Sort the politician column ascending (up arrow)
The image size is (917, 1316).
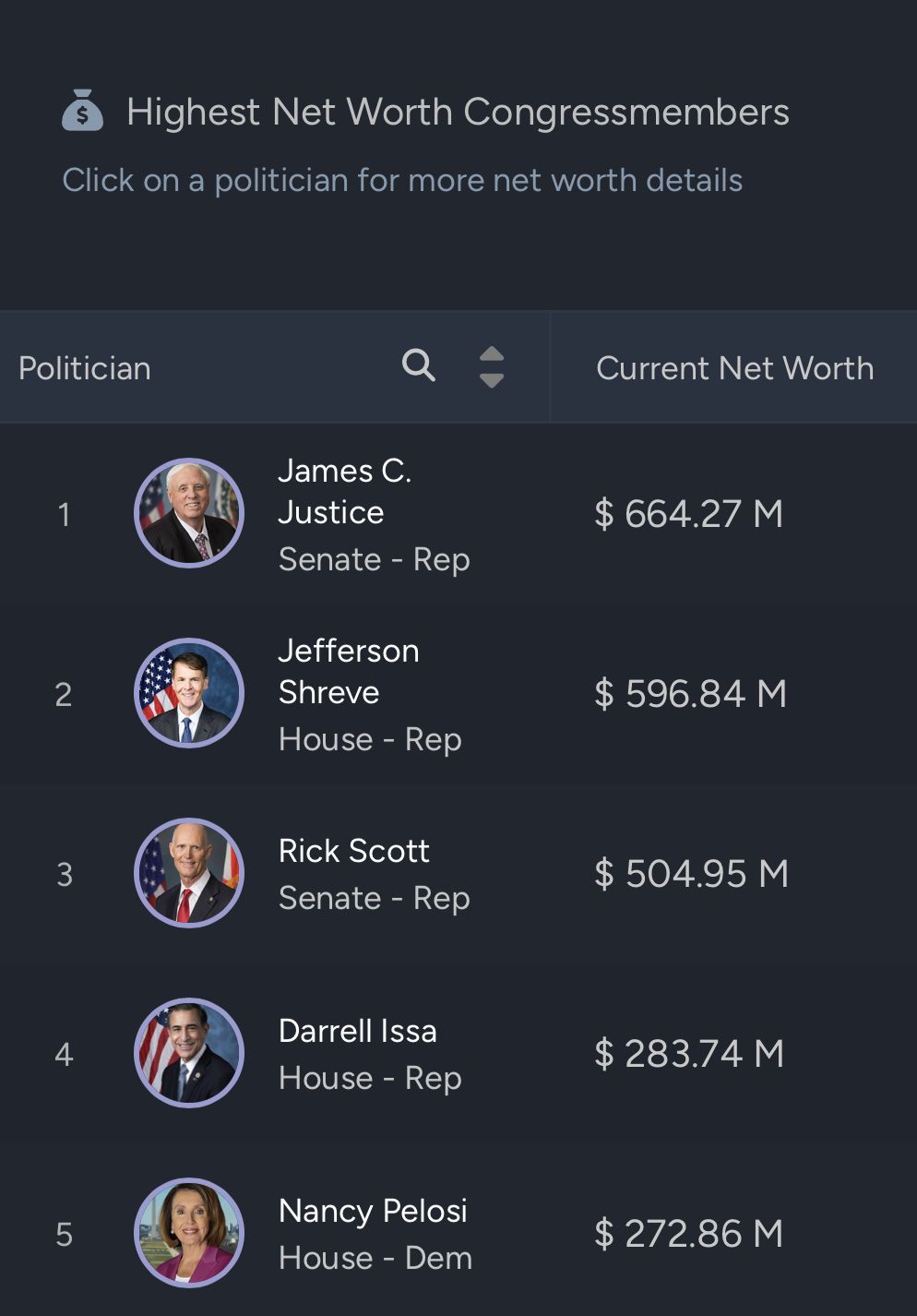[x=492, y=354]
